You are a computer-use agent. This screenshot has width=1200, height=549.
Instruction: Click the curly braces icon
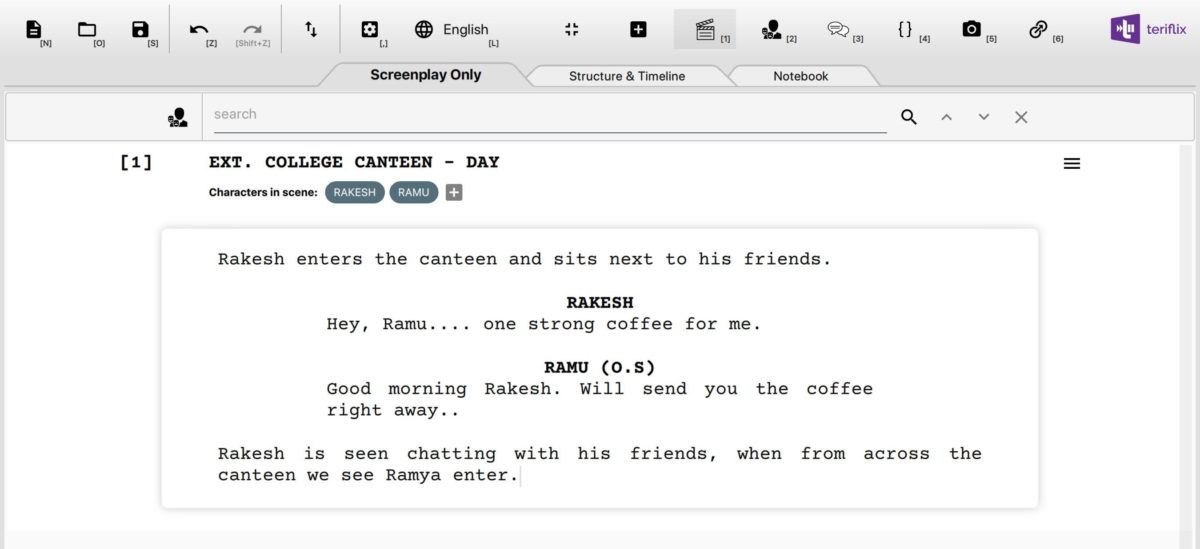pyautogui.click(x=905, y=30)
